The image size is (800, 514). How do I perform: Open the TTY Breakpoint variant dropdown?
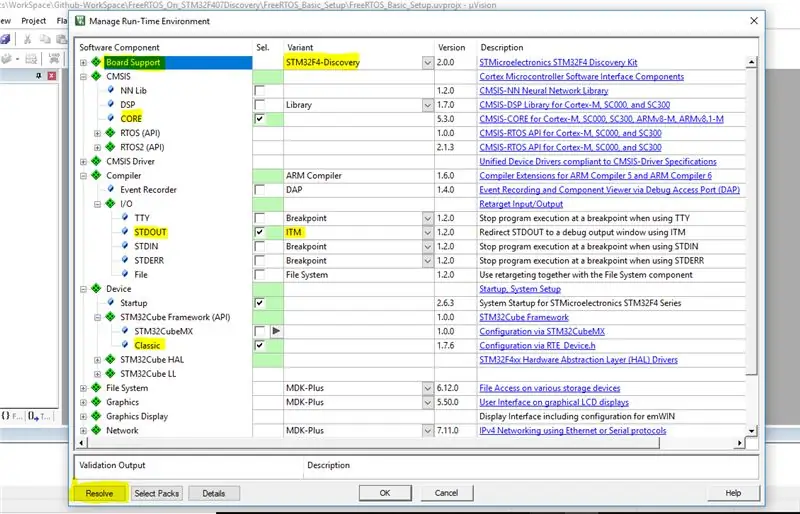pos(428,218)
